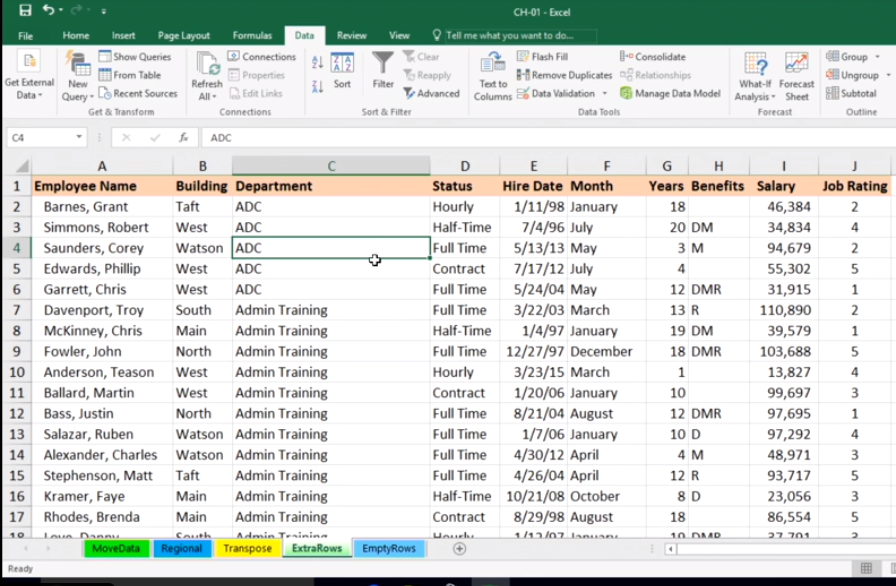
Task: Open the Data Validation dropdown arrow
Action: click(605, 93)
